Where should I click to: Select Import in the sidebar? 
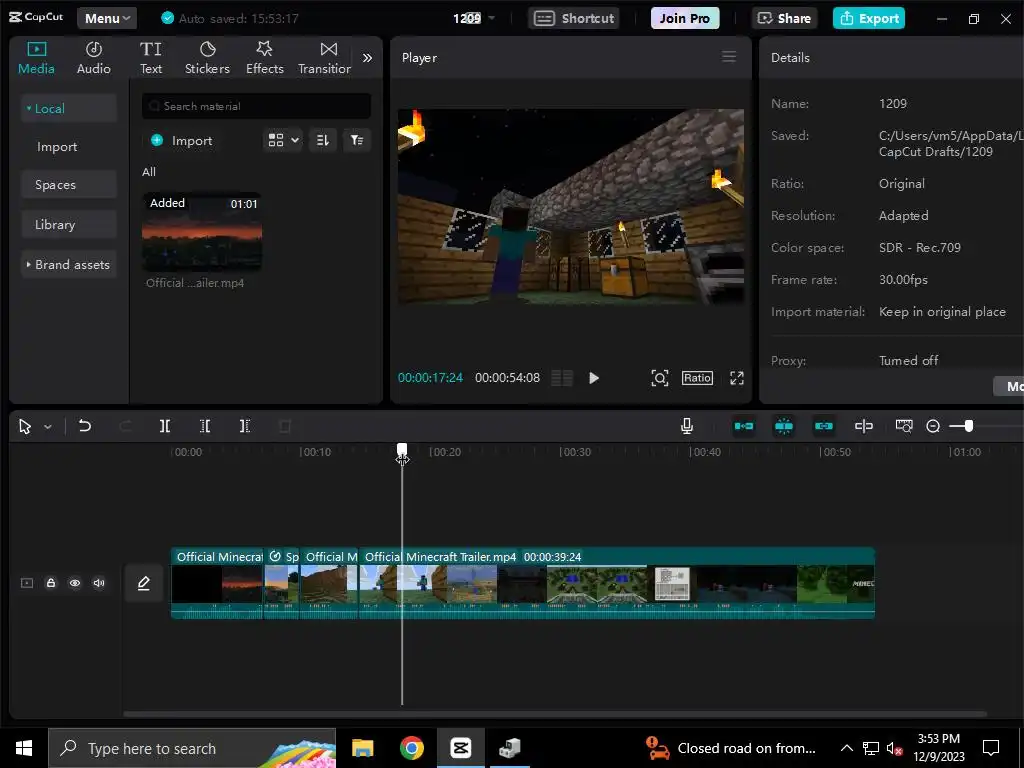(x=57, y=147)
